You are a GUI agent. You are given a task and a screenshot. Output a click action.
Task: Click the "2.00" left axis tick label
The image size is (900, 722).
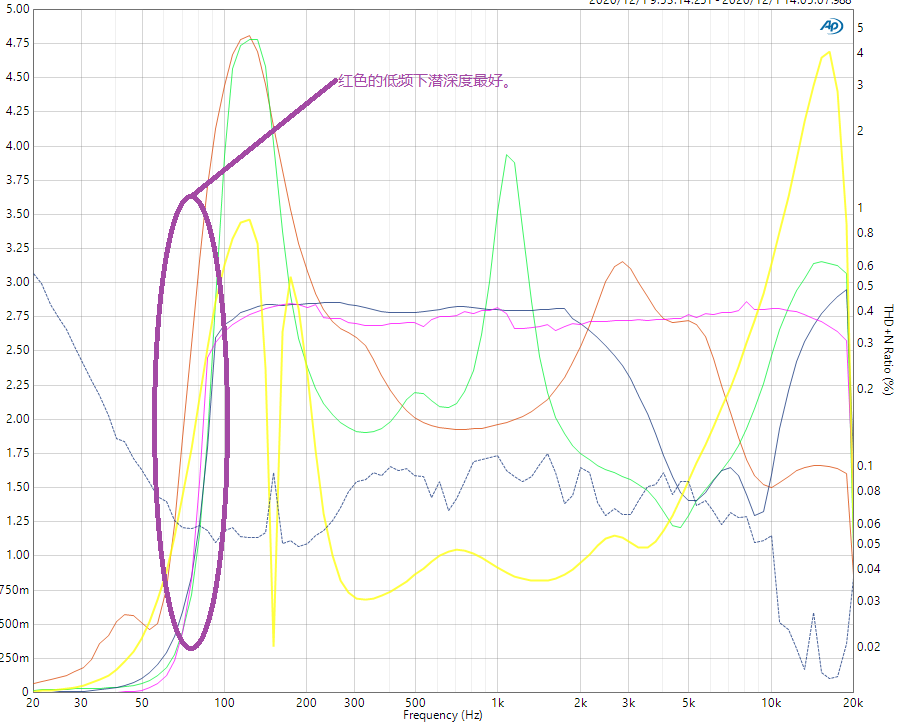17,419
